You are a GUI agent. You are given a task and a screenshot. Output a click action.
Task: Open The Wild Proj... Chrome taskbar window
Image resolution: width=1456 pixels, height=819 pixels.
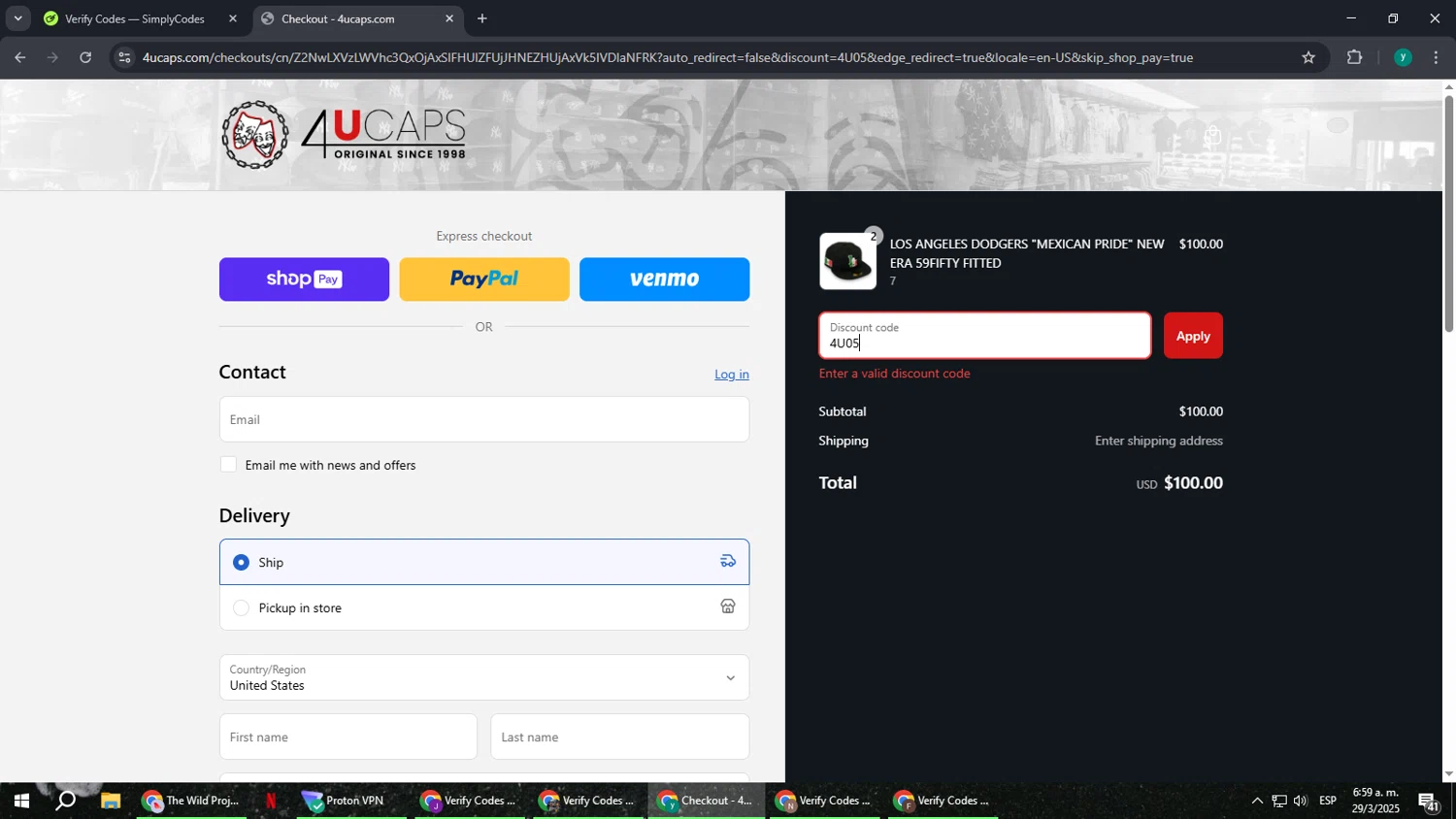191,802
